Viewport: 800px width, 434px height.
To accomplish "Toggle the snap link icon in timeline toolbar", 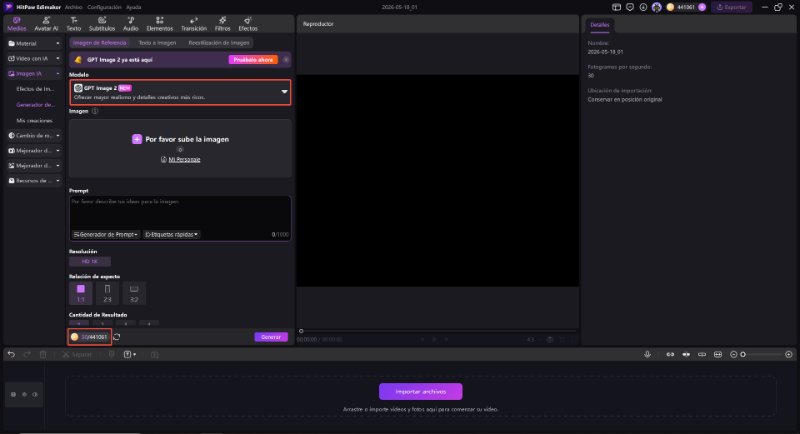I will [x=670, y=354].
